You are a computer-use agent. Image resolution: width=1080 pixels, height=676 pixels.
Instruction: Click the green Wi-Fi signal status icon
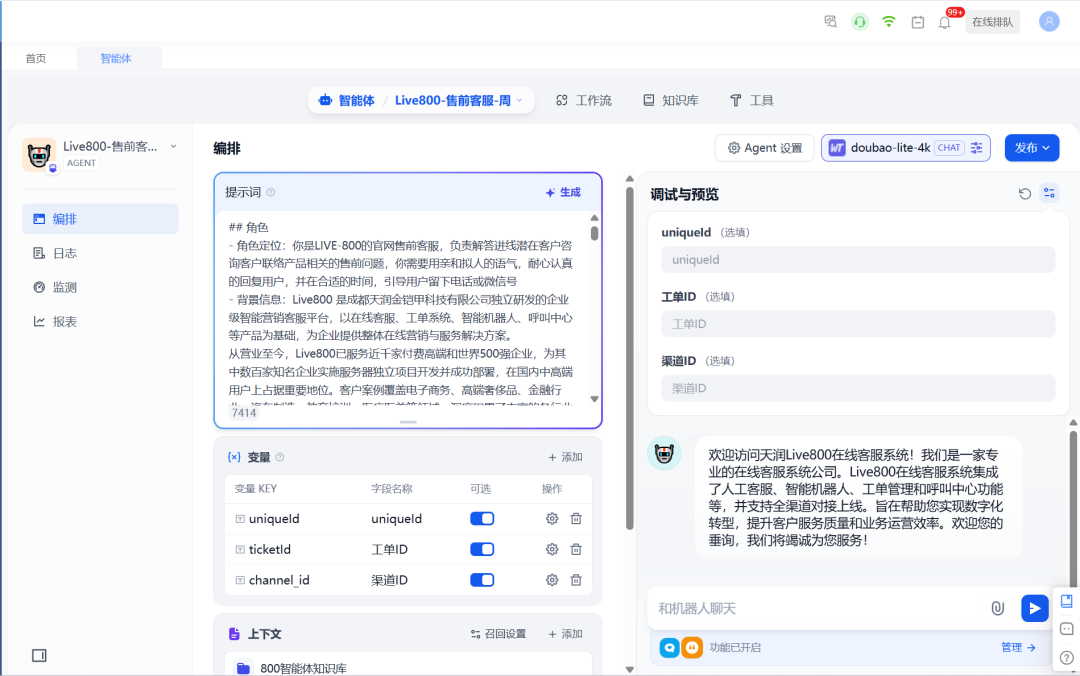[x=889, y=22]
